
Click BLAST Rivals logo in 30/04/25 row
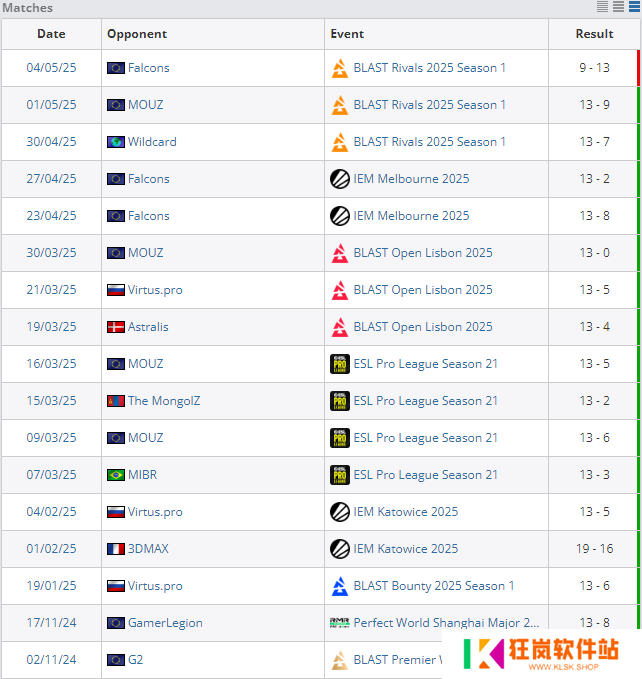pos(340,142)
